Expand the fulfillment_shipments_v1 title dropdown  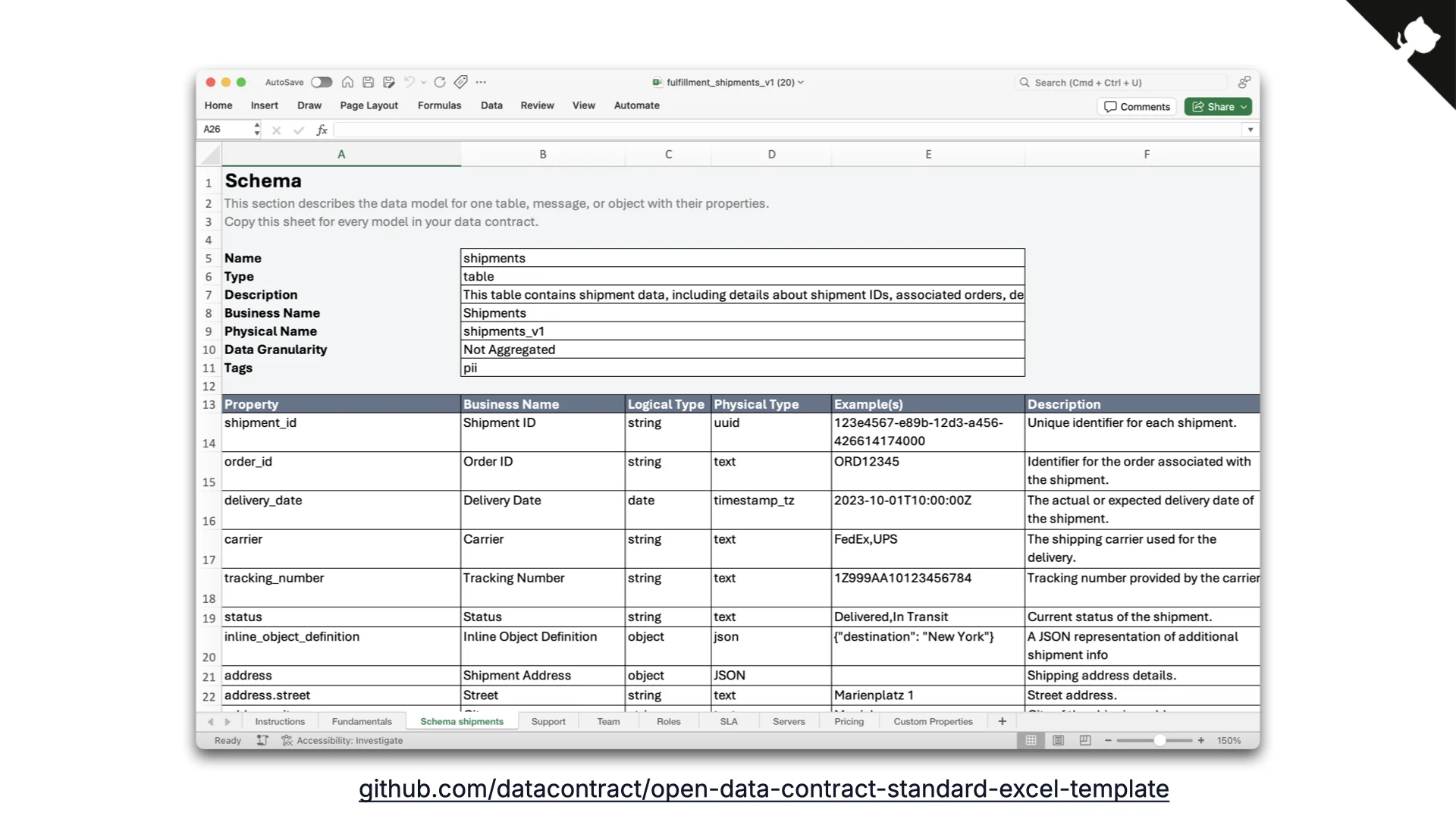pos(802,82)
